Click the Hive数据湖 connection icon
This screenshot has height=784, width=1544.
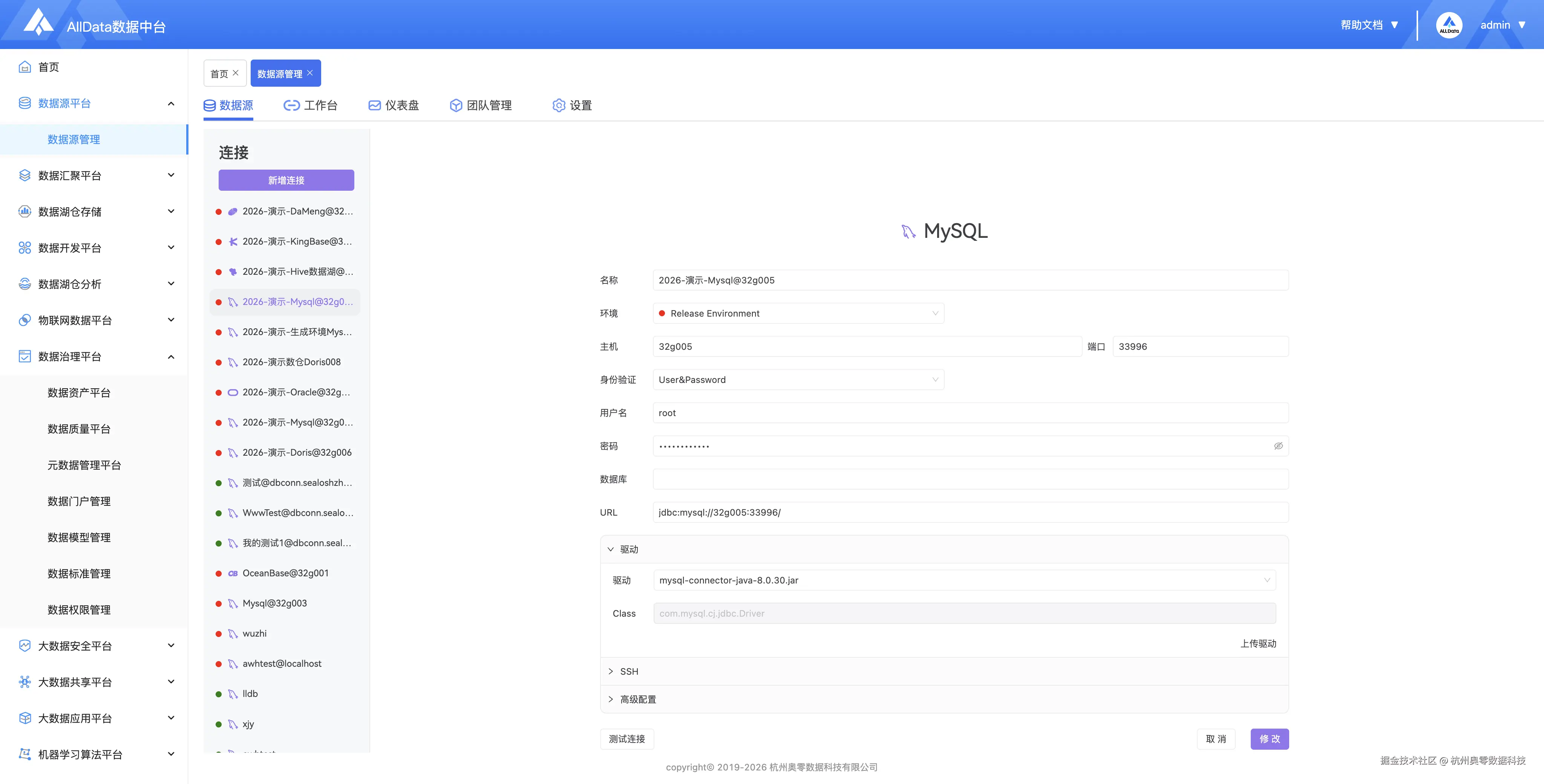click(x=233, y=271)
